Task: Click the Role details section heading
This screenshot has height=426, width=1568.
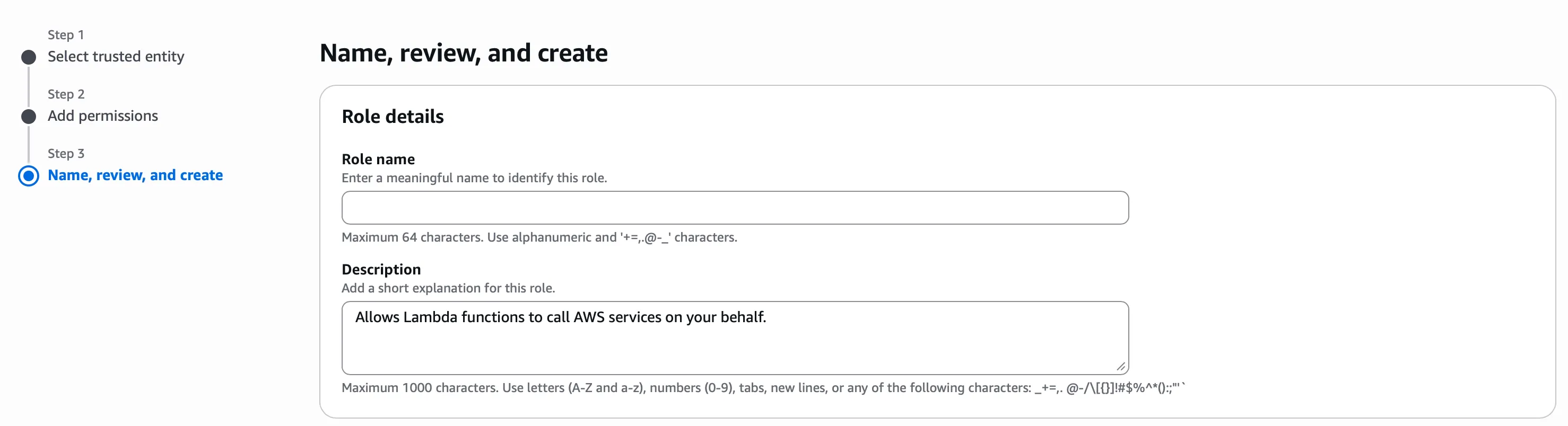Action: coord(393,116)
